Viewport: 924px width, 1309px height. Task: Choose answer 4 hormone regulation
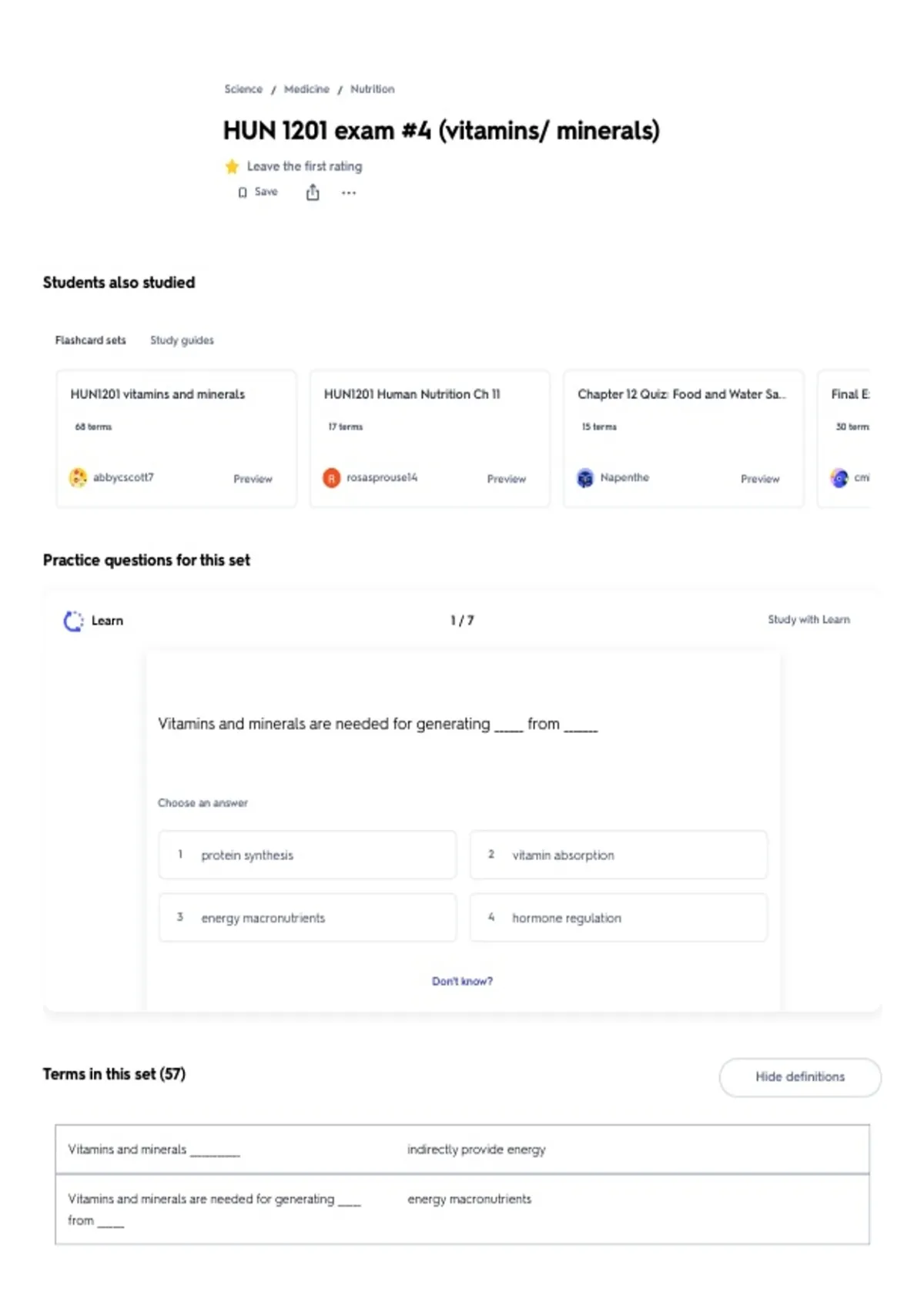coord(618,918)
